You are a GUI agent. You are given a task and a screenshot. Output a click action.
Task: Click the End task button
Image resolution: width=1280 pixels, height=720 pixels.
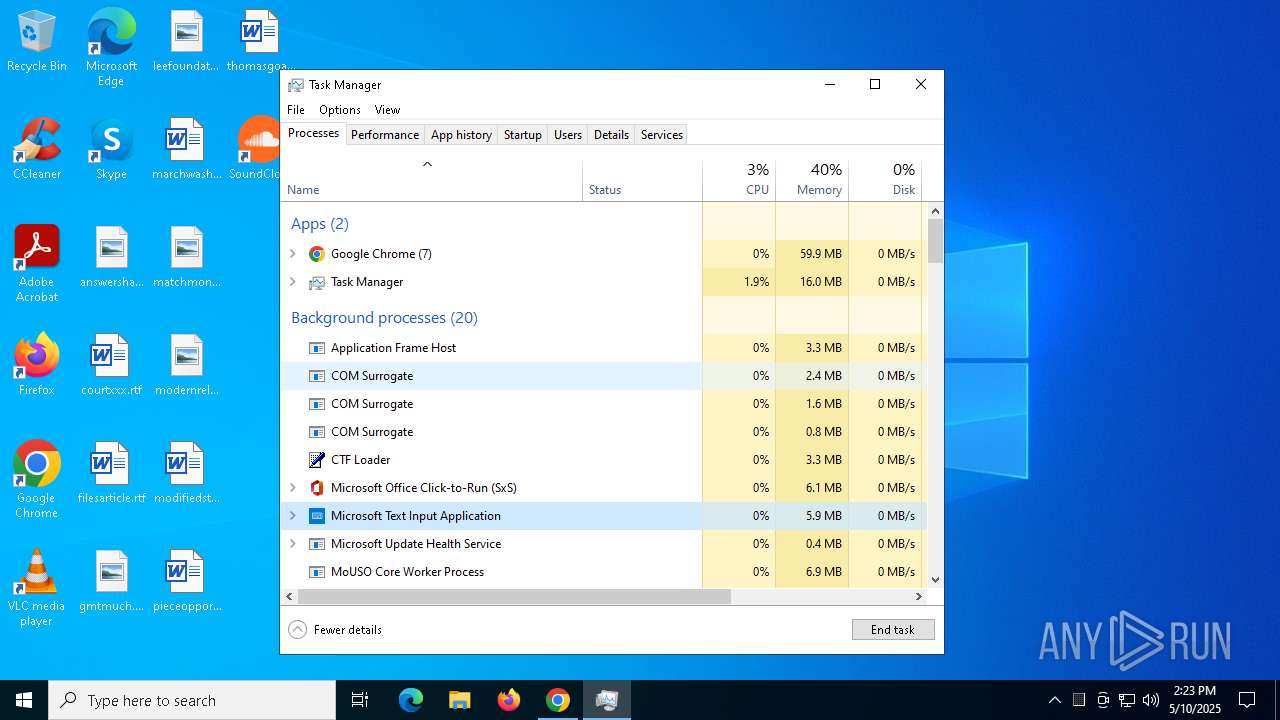(893, 630)
